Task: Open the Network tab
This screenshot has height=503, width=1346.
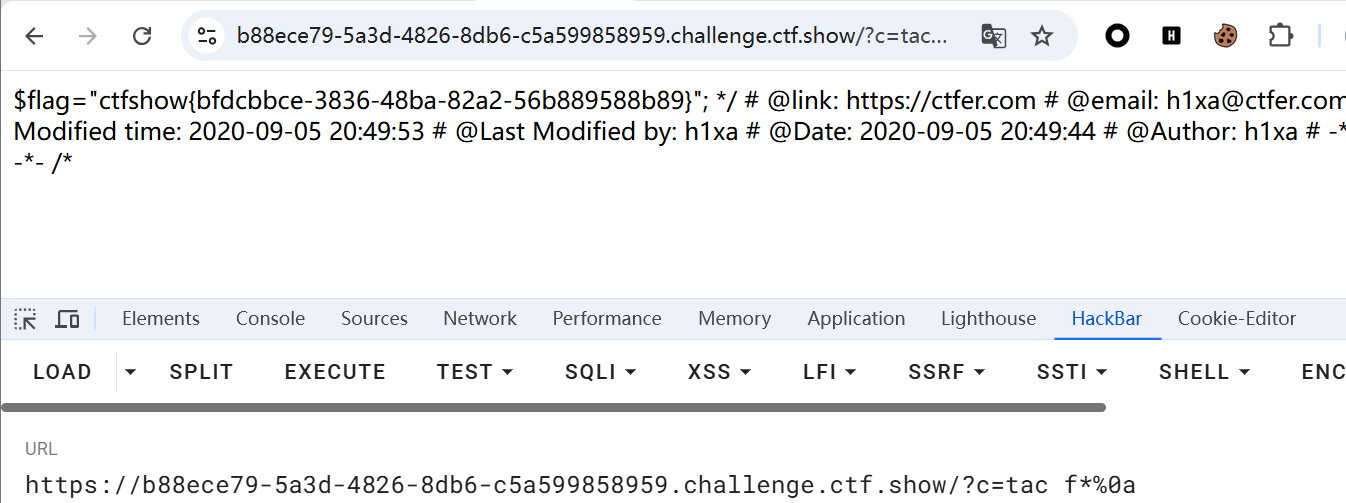Action: point(480,319)
